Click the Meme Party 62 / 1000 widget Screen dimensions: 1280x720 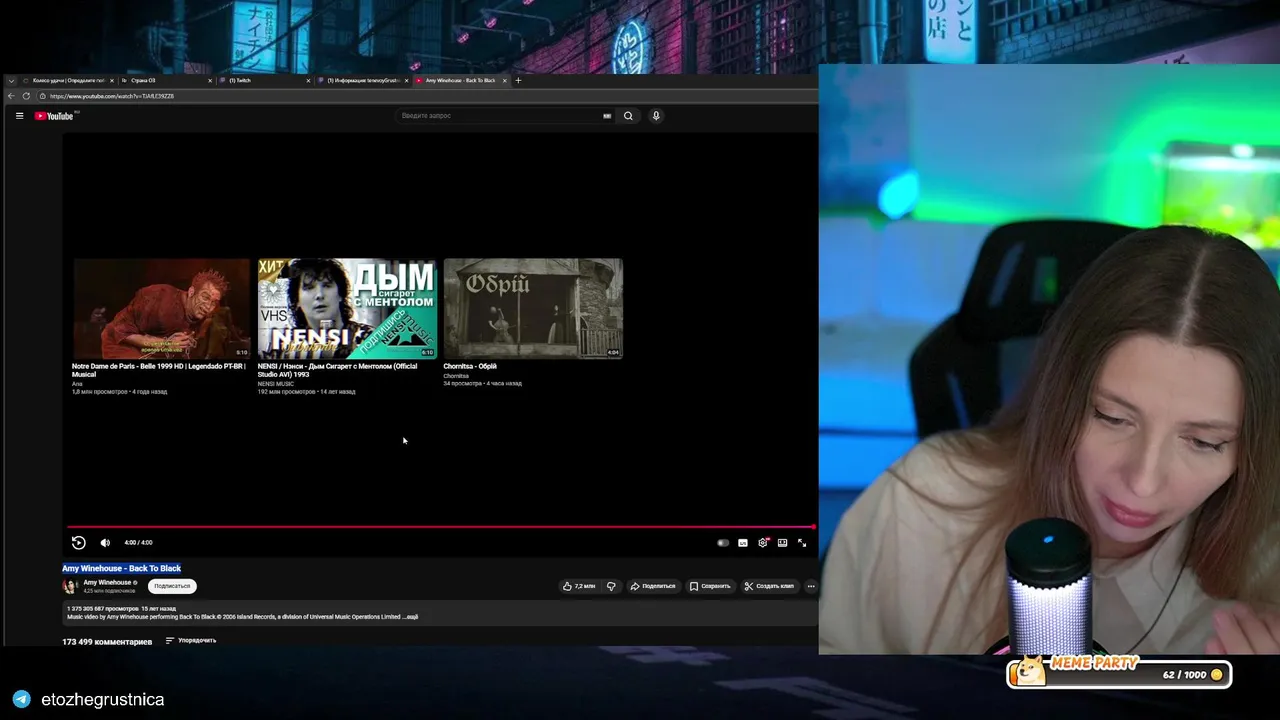1119,673
